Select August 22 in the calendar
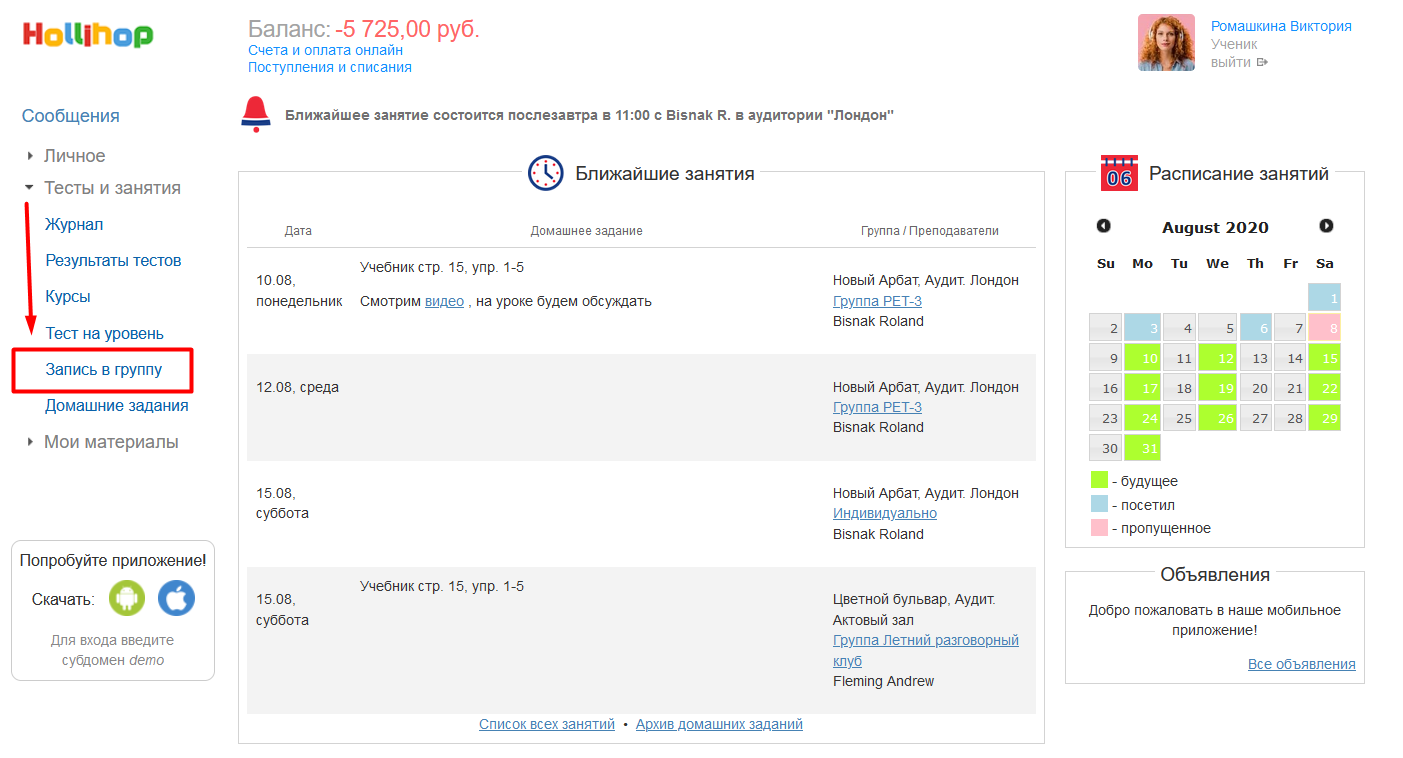The image size is (1403, 758). pyautogui.click(x=1324, y=388)
